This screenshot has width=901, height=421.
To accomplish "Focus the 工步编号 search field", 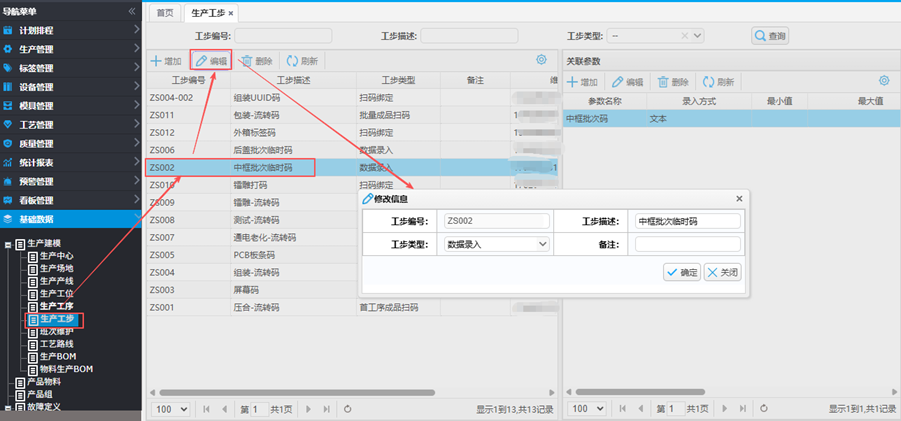I will (x=283, y=36).
